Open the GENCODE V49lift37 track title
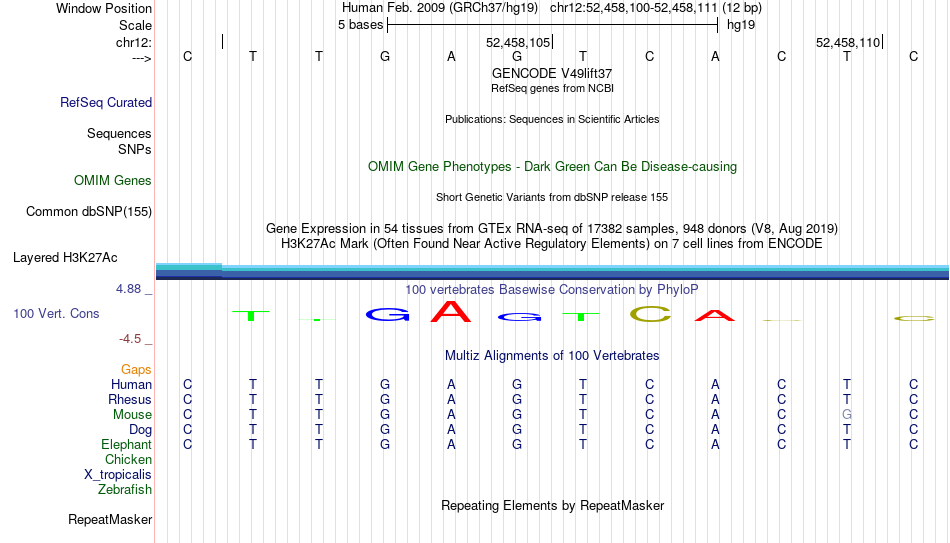Screen dimensions: 950x543 tap(552, 73)
